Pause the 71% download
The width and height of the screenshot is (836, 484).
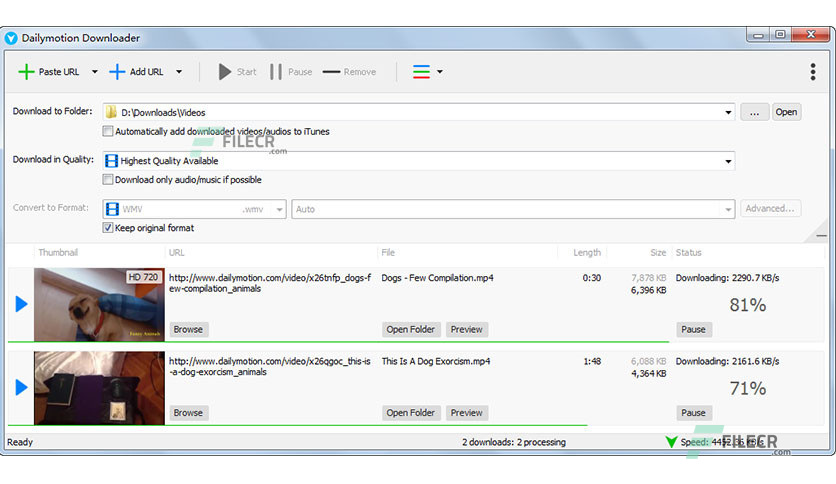(693, 413)
